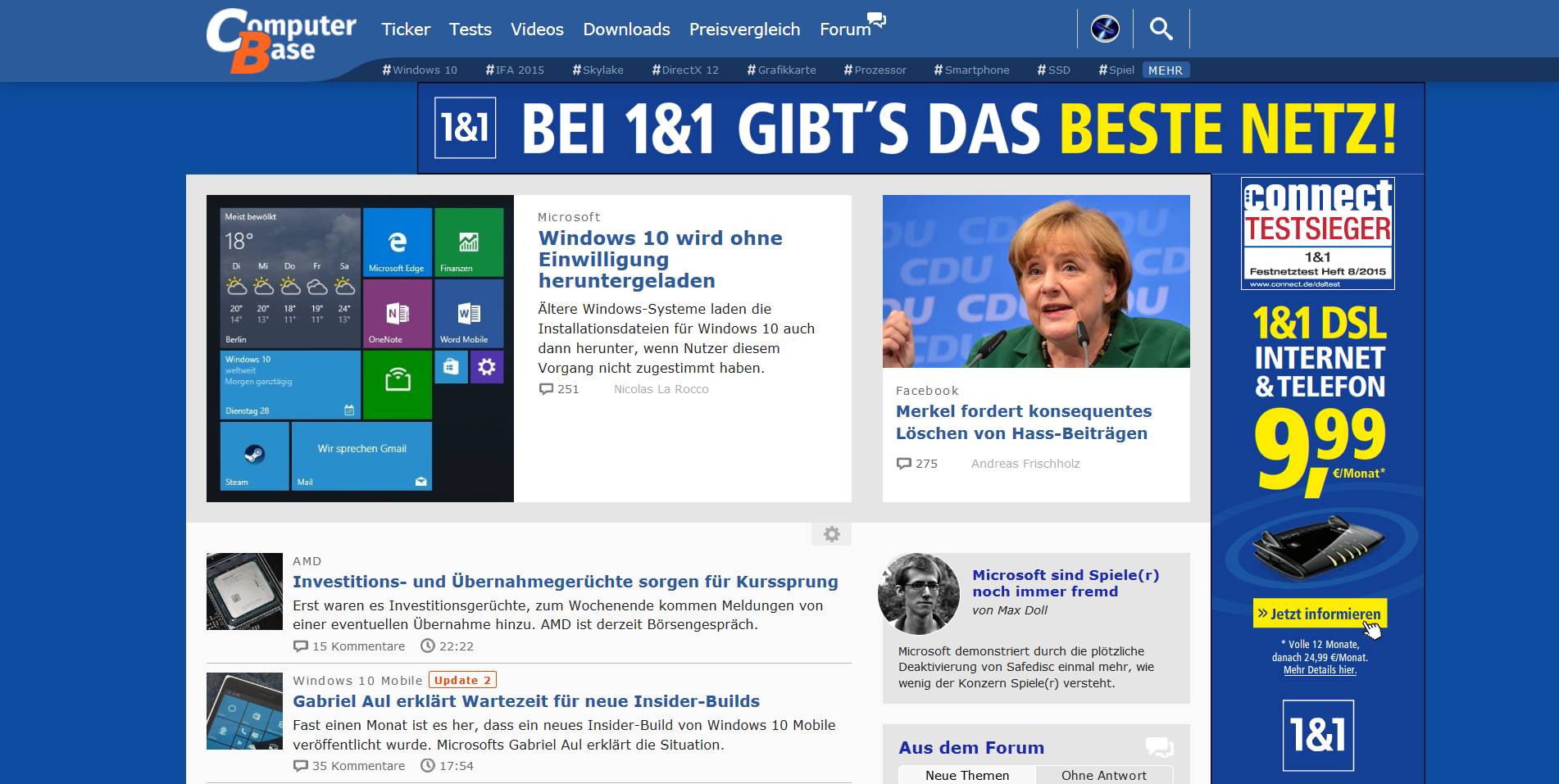Open the #Grafikkarte tag
Viewport: 1559px width, 784px height.
point(781,70)
